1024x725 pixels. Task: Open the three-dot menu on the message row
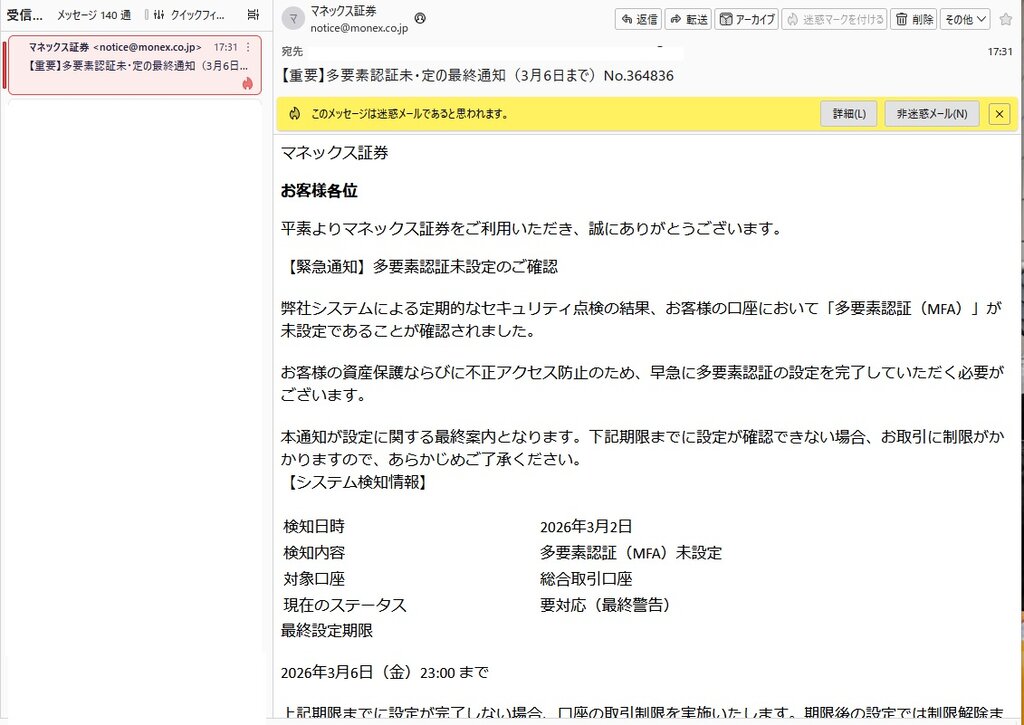(x=248, y=47)
